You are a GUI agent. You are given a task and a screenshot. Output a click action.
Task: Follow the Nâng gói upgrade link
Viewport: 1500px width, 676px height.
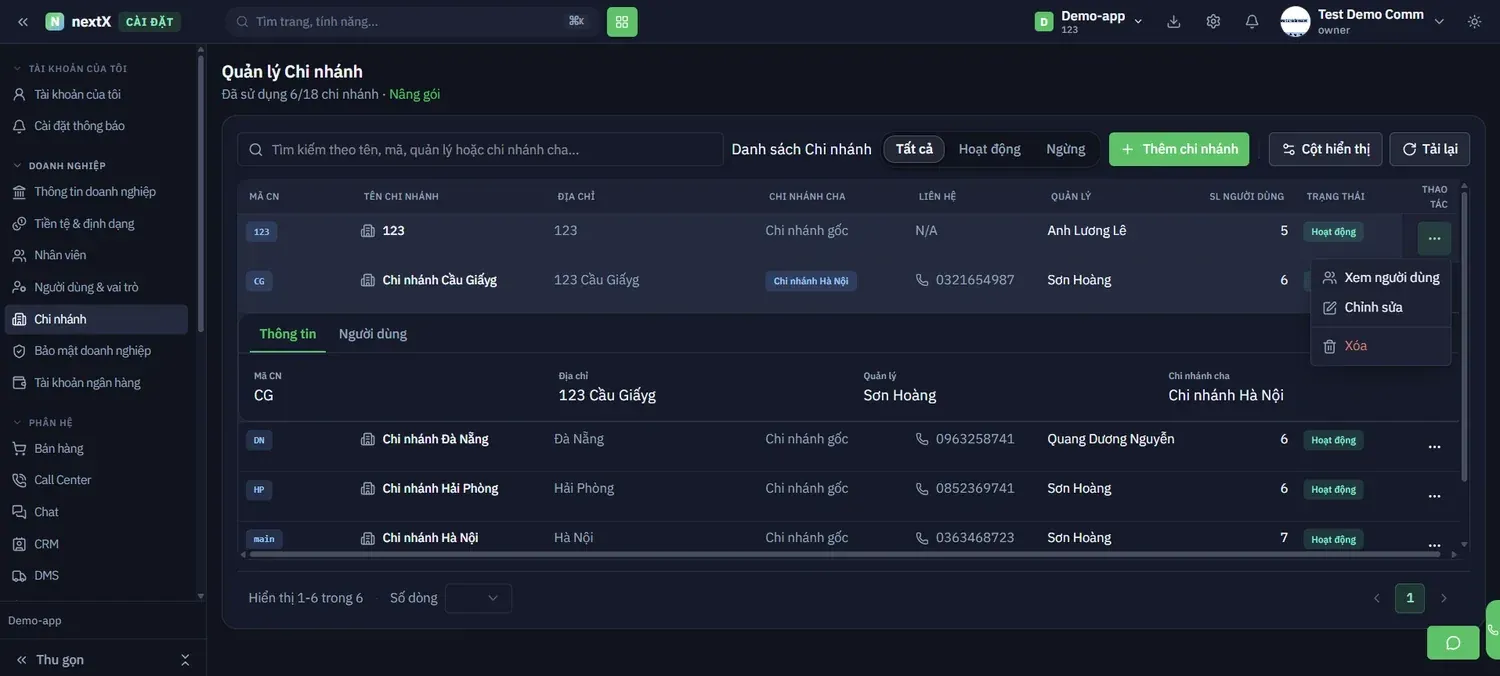click(x=415, y=94)
